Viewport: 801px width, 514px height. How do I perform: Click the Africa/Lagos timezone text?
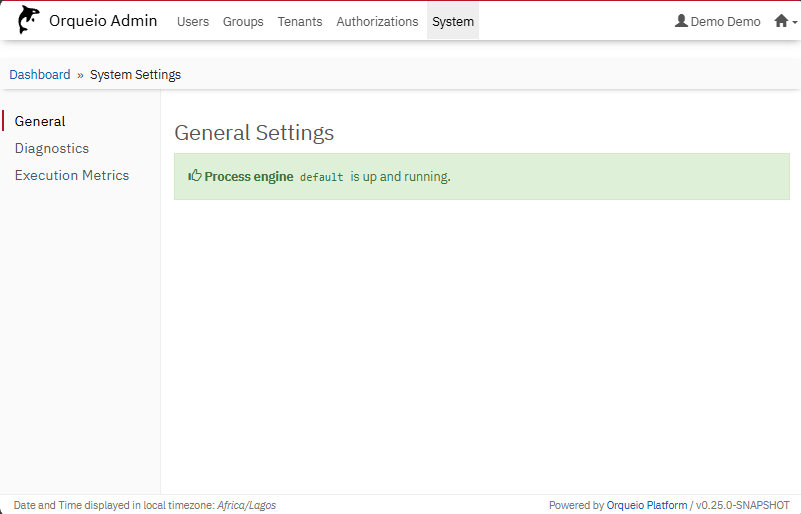[246, 505]
